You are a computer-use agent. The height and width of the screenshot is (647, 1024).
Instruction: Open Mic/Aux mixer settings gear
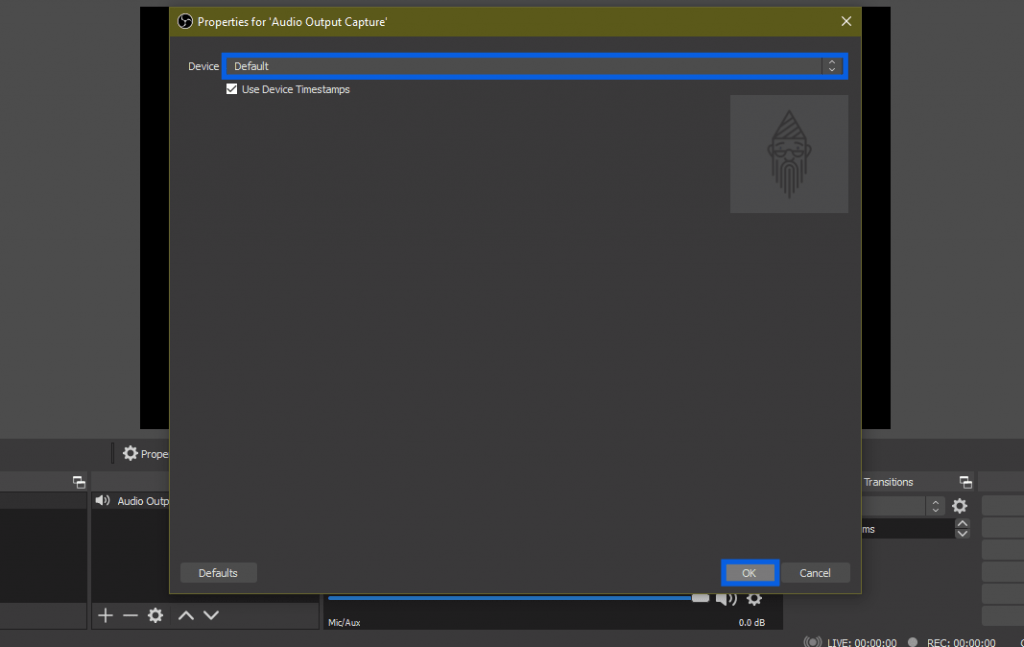pyautogui.click(x=754, y=599)
